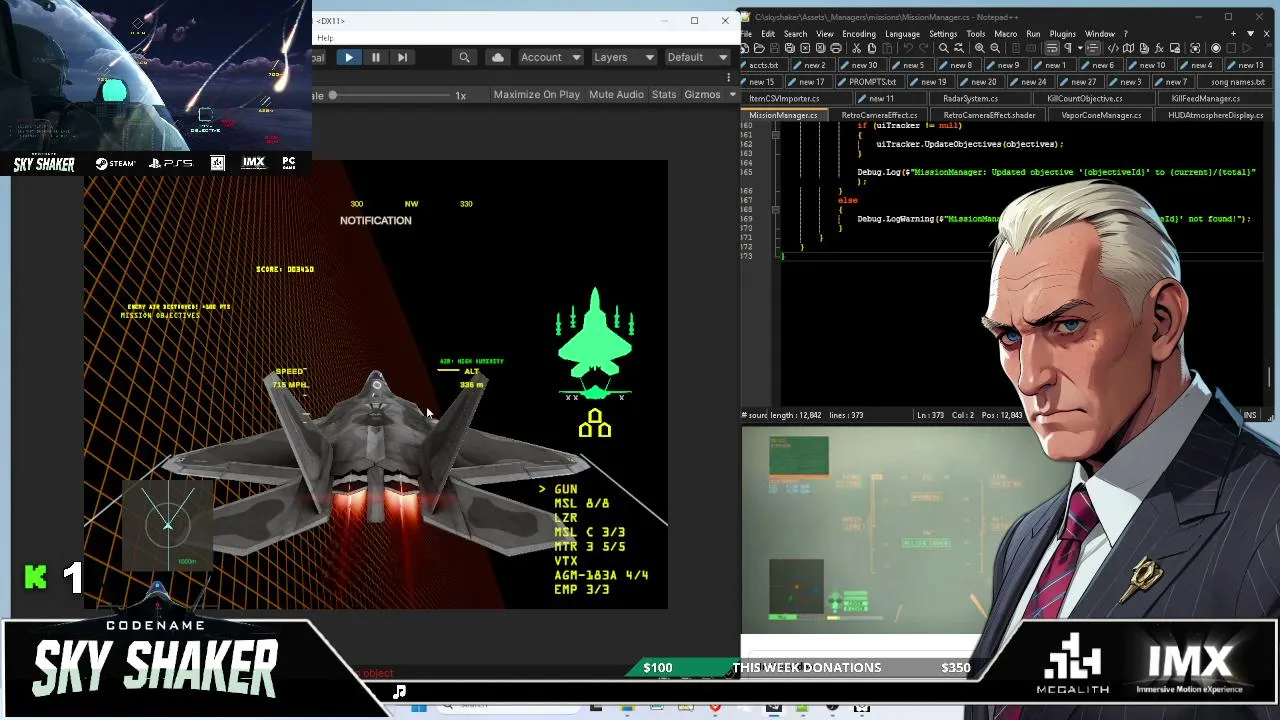The height and width of the screenshot is (720, 1280).
Task: Expand the Layers dropdown in Unity
Action: pos(623,58)
